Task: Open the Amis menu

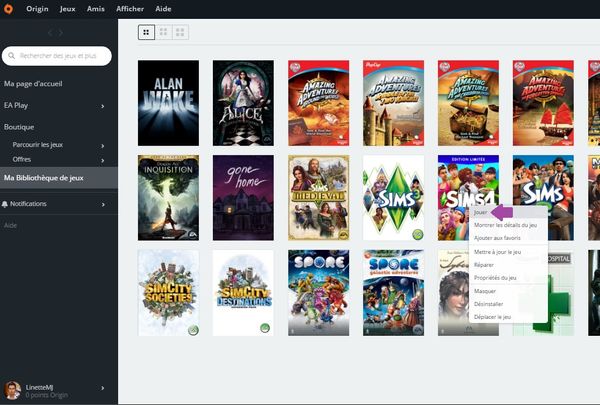Action: (96, 9)
